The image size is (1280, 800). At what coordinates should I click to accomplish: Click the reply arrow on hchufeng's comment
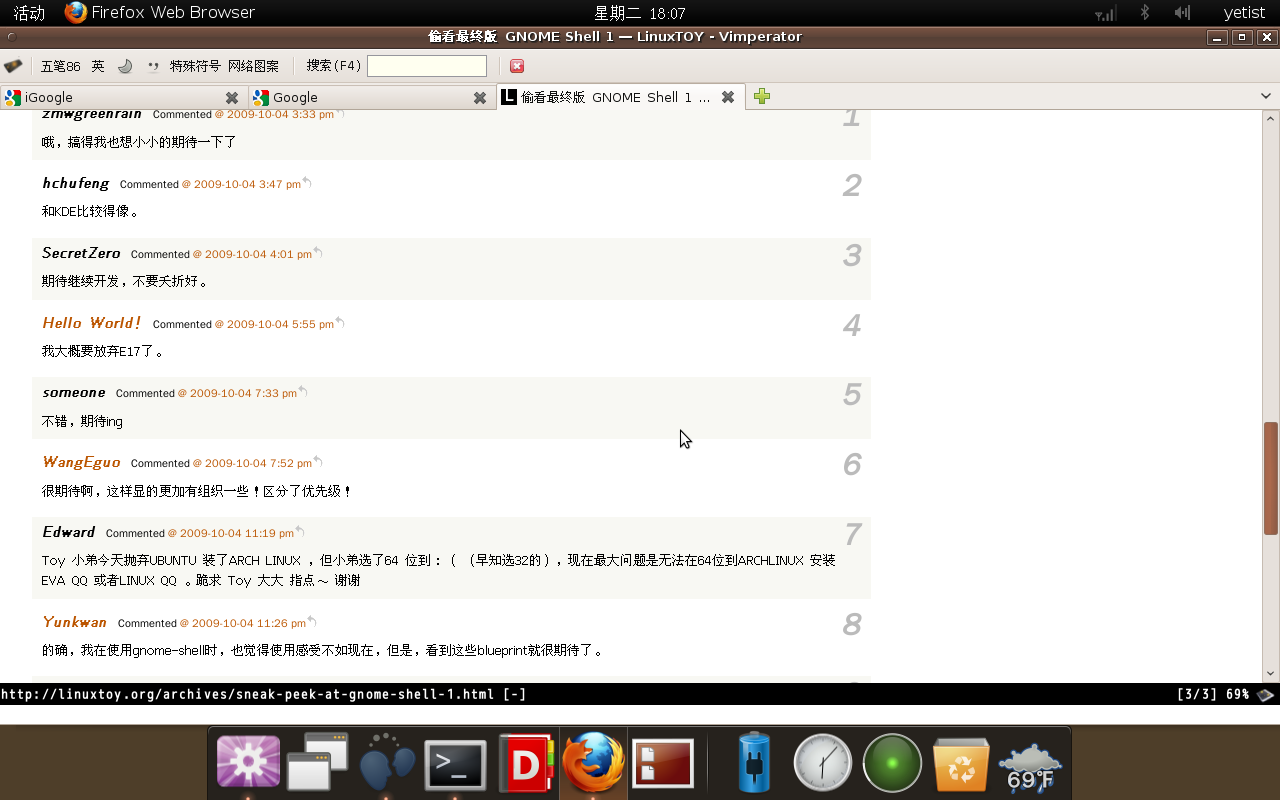(307, 183)
